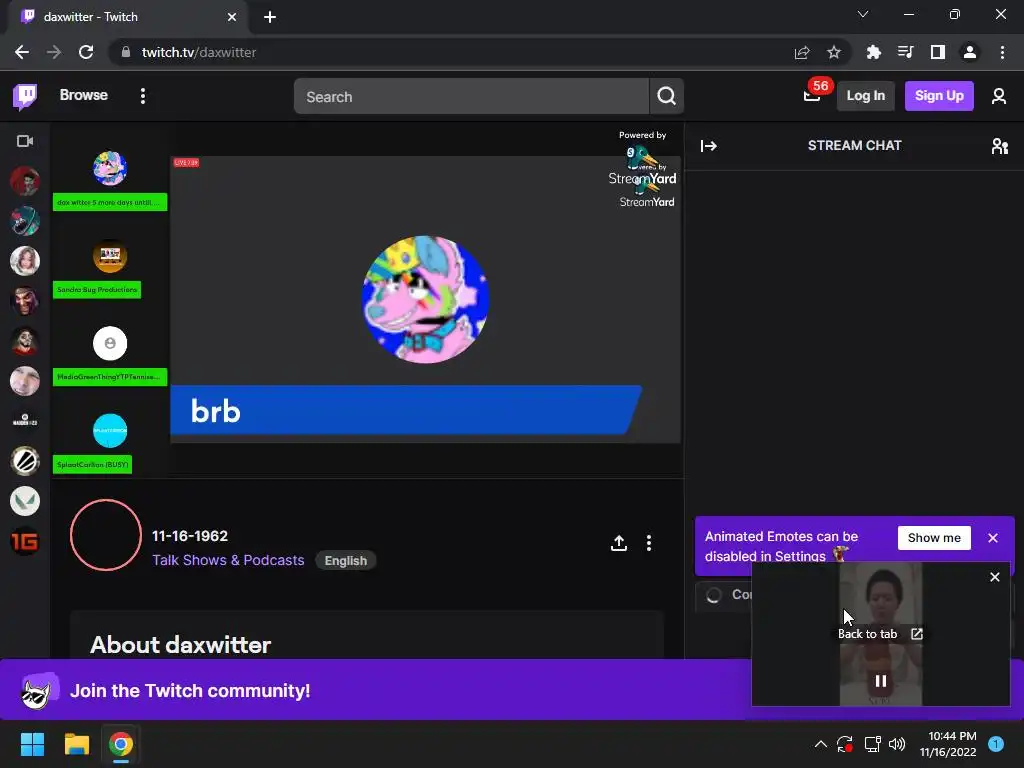Show hidden system tray icons
The width and height of the screenshot is (1024, 768).
tap(821, 744)
